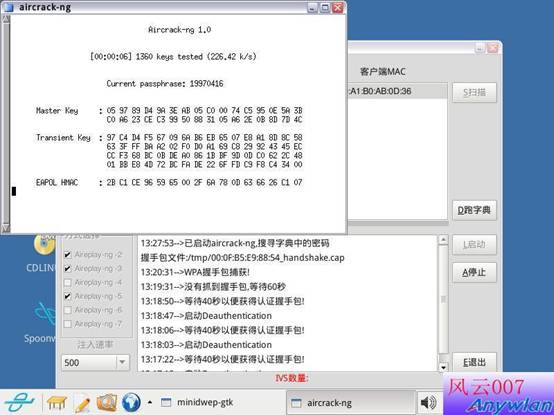
Task: Toggle the Aireplay-ng -2 checkbox
Action: [67, 255]
